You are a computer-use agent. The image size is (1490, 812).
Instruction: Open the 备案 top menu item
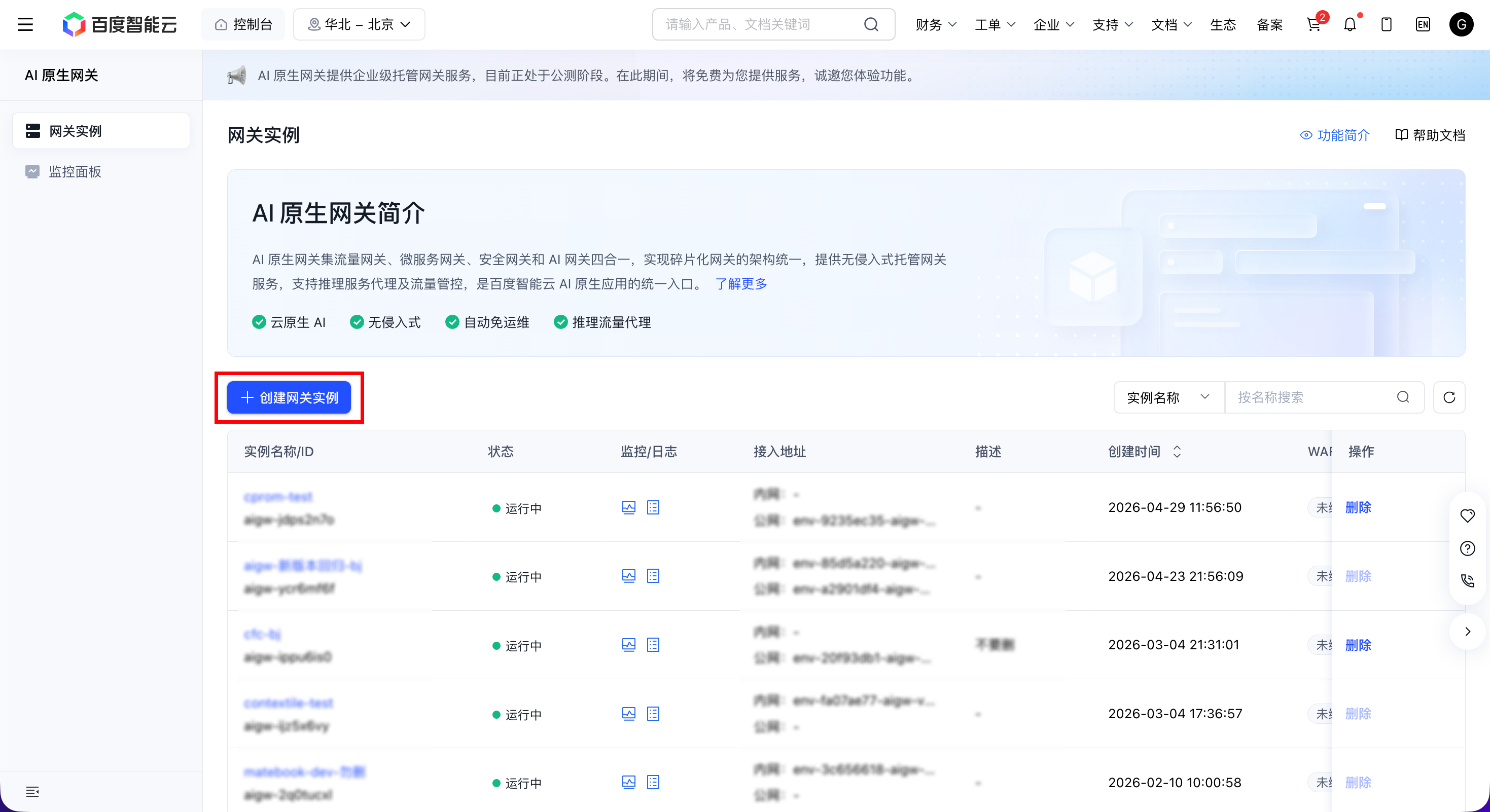coord(1269,24)
